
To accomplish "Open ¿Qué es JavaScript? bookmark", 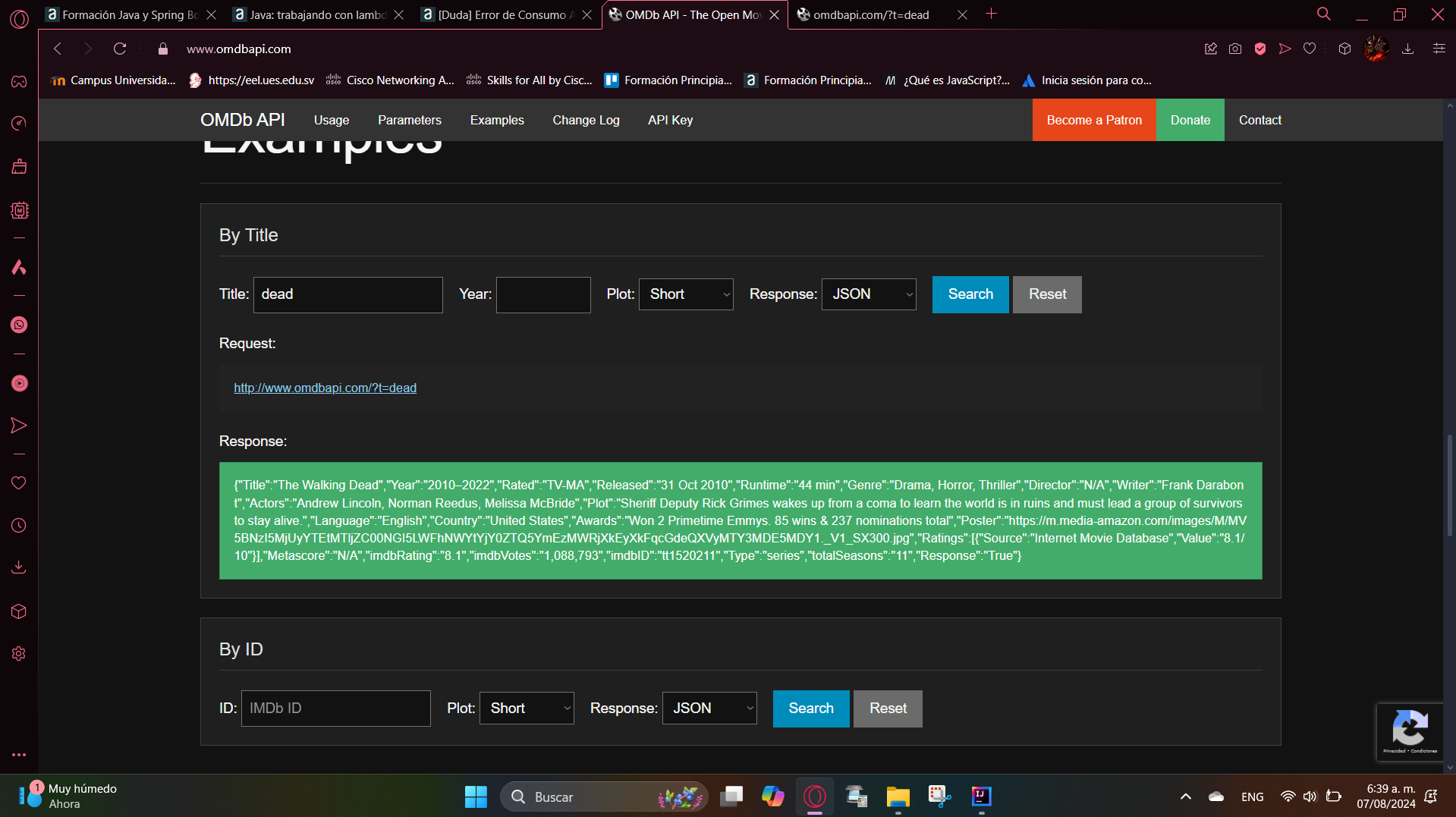I will coord(948,80).
